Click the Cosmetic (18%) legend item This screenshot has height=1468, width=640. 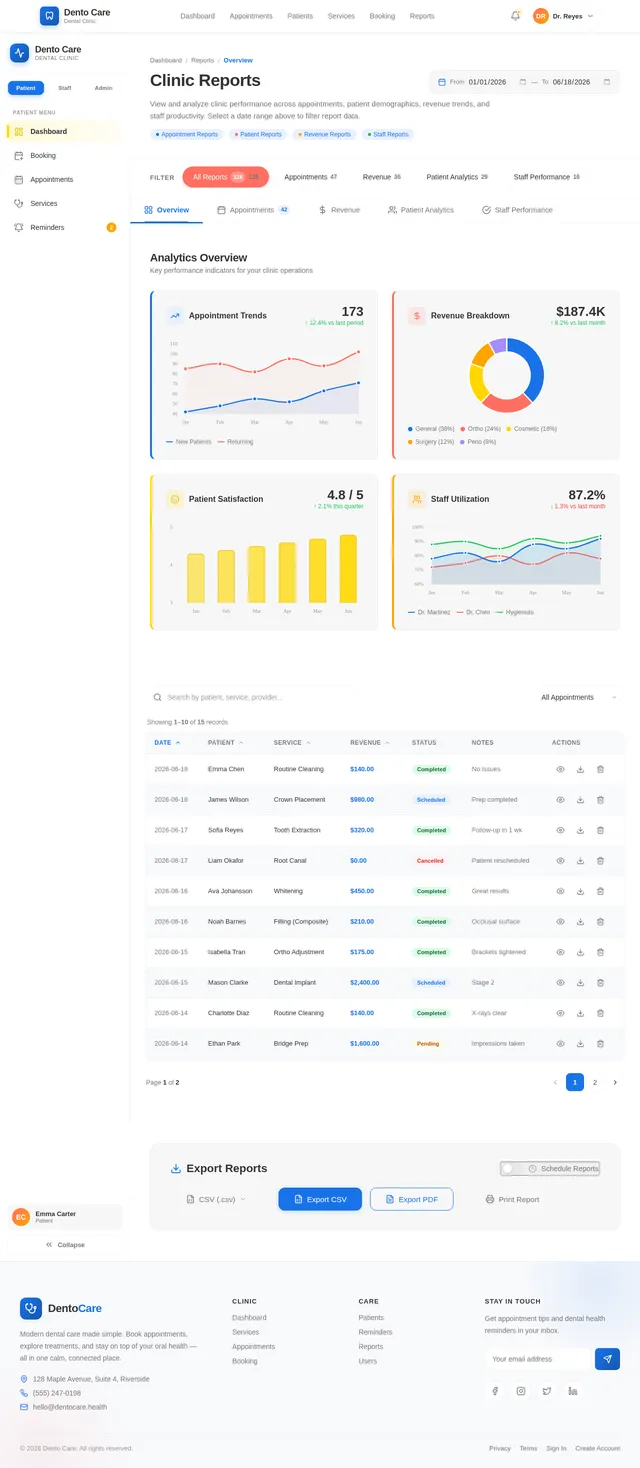click(x=532, y=429)
